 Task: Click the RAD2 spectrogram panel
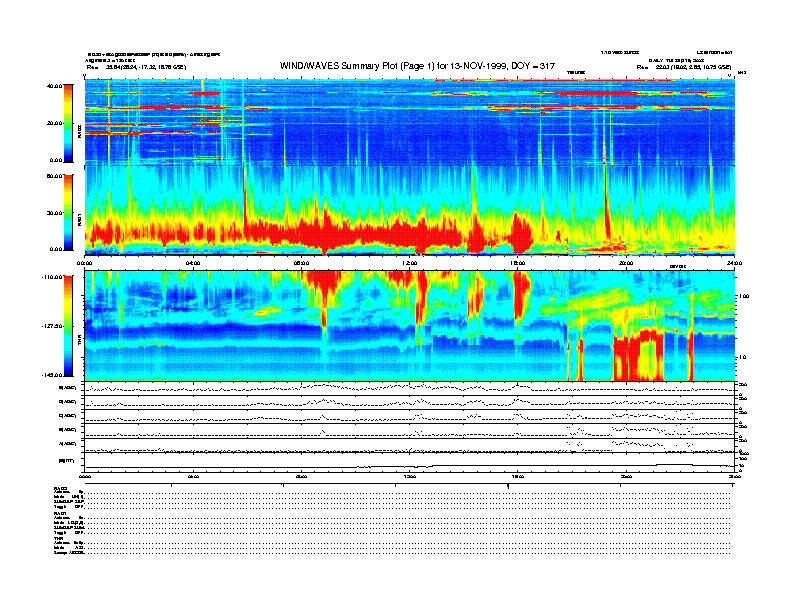tap(410, 122)
